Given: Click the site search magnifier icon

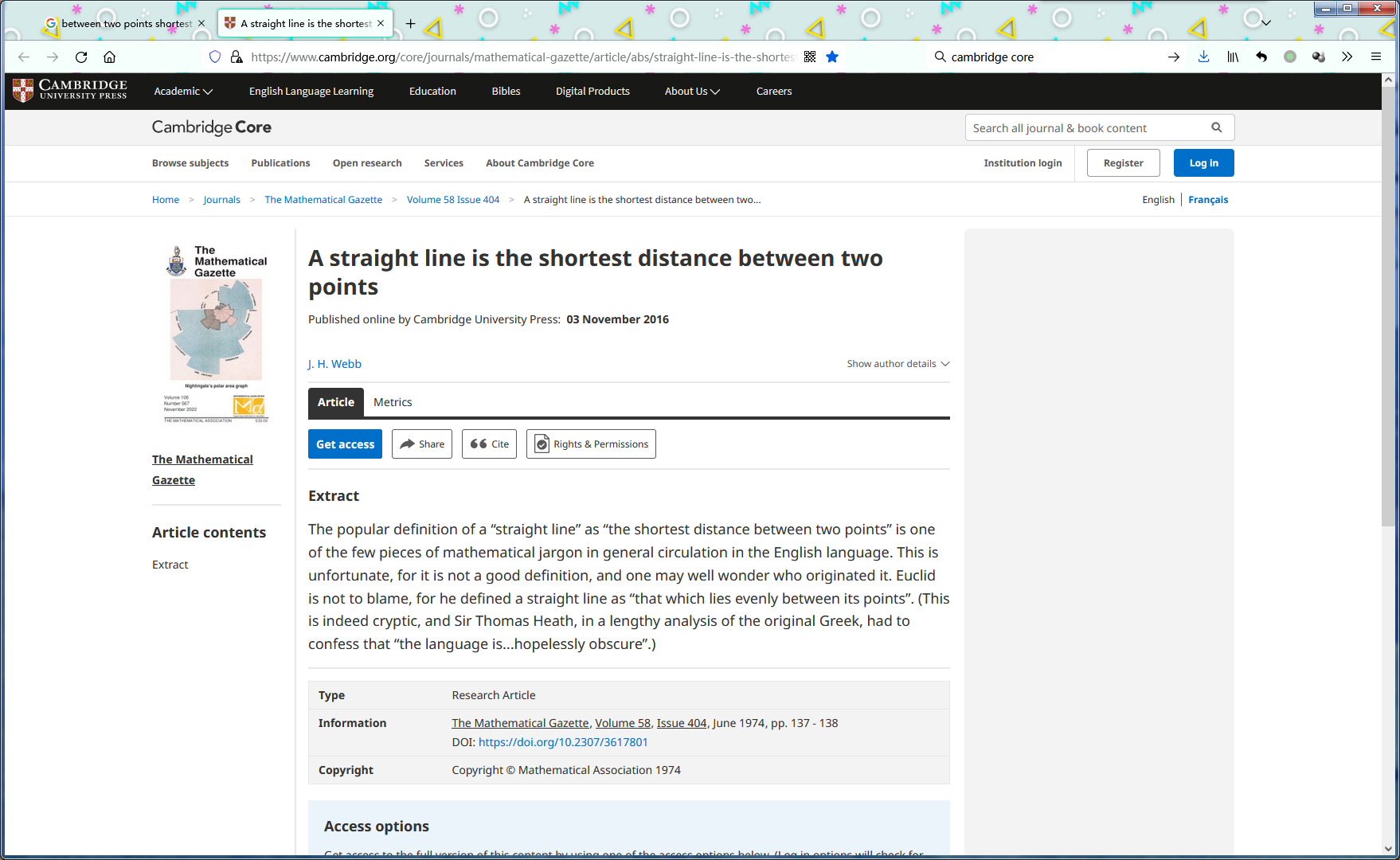Looking at the screenshot, I should pos(1217,127).
